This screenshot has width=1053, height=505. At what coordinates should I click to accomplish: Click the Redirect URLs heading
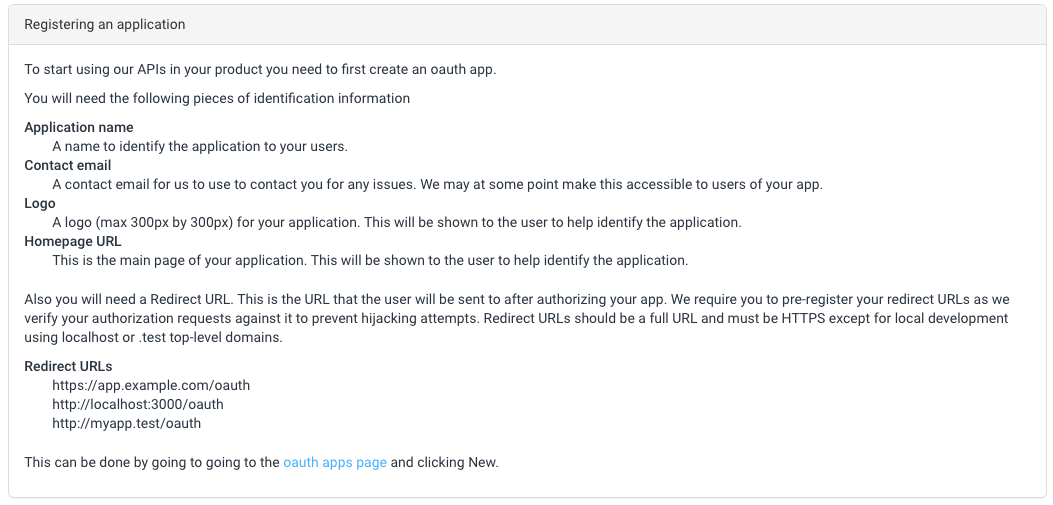[68, 366]
